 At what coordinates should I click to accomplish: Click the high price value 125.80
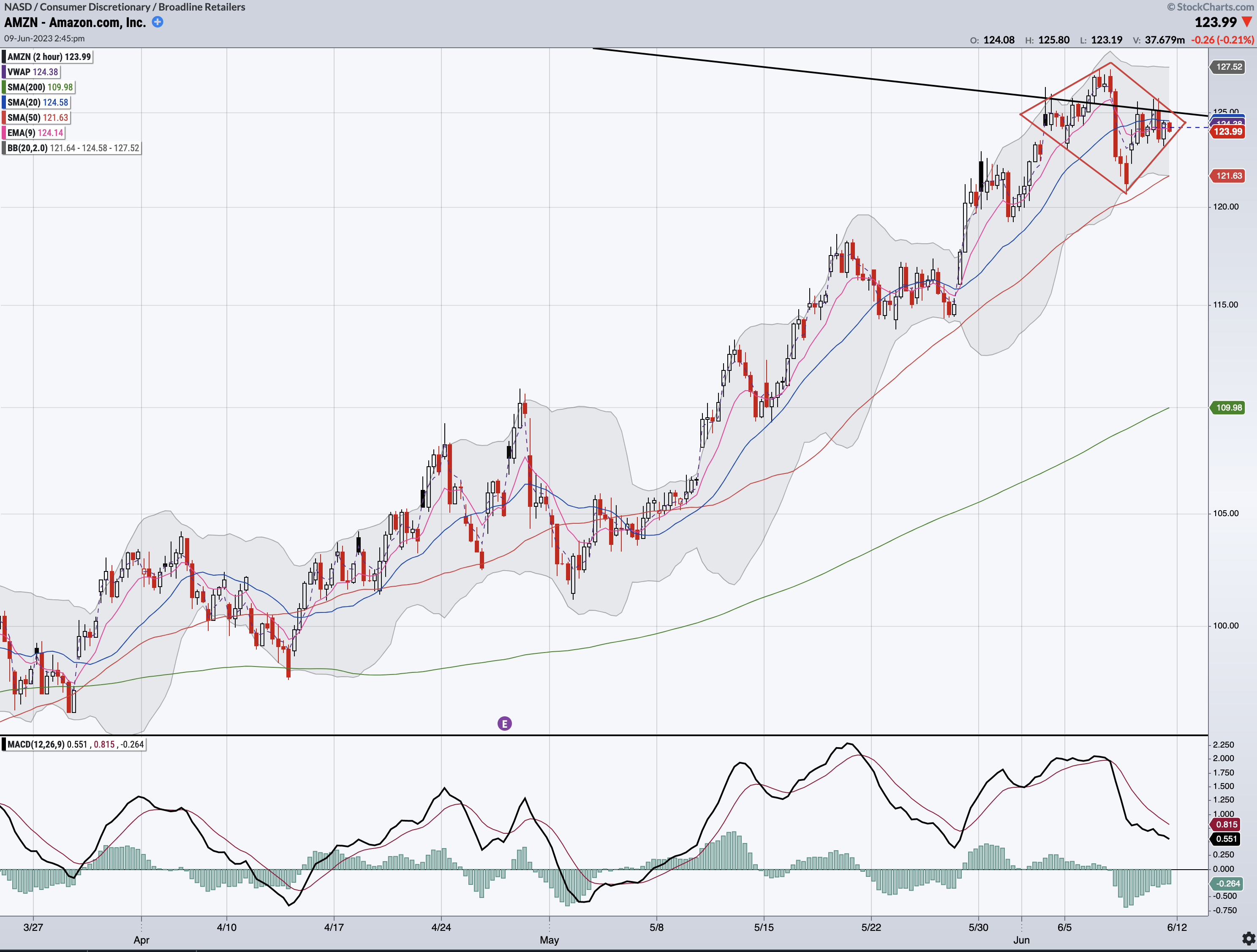[x=1053, y=40]
